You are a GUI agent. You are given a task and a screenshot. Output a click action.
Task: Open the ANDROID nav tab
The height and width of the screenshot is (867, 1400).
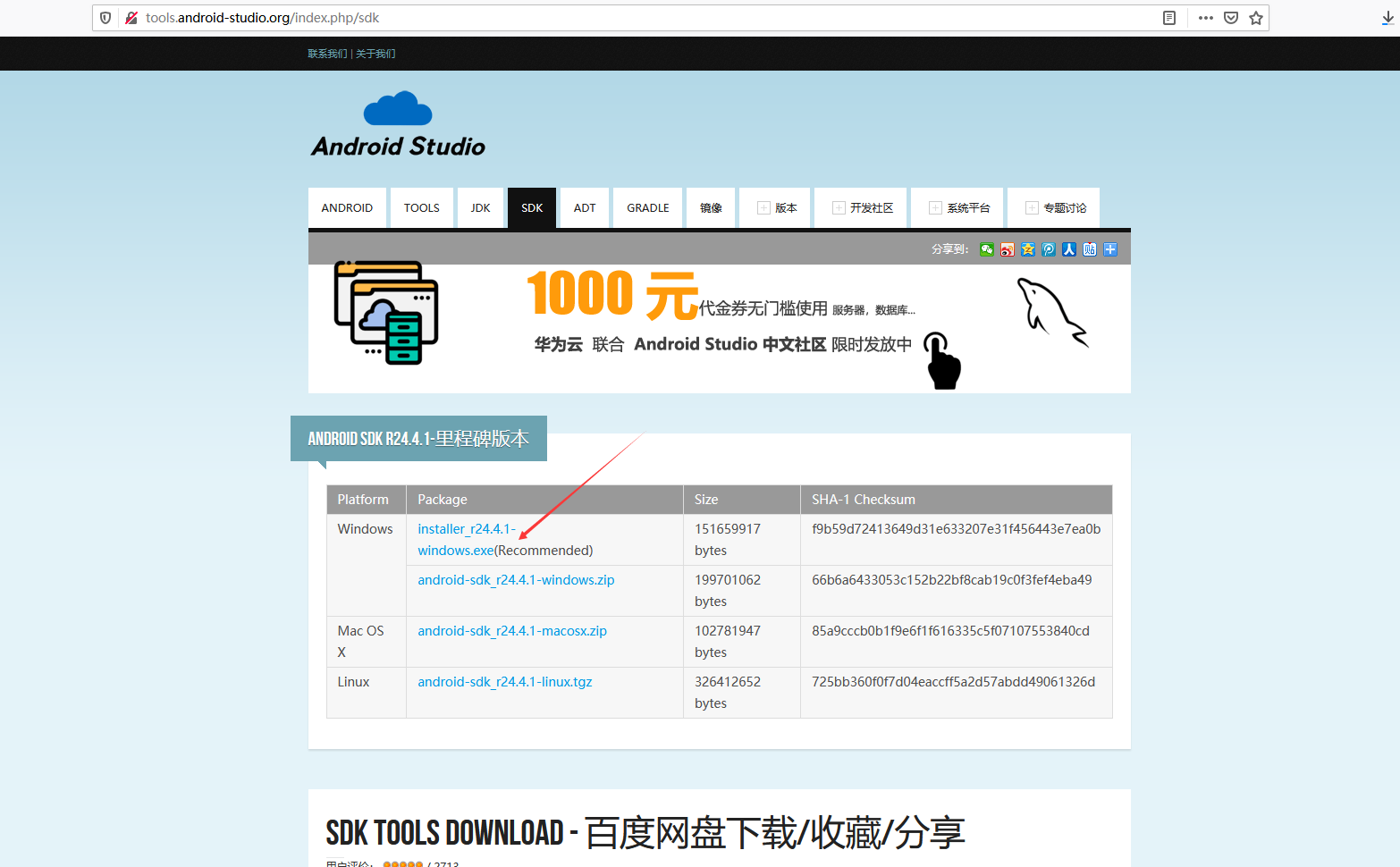click(x=347, y=207)
